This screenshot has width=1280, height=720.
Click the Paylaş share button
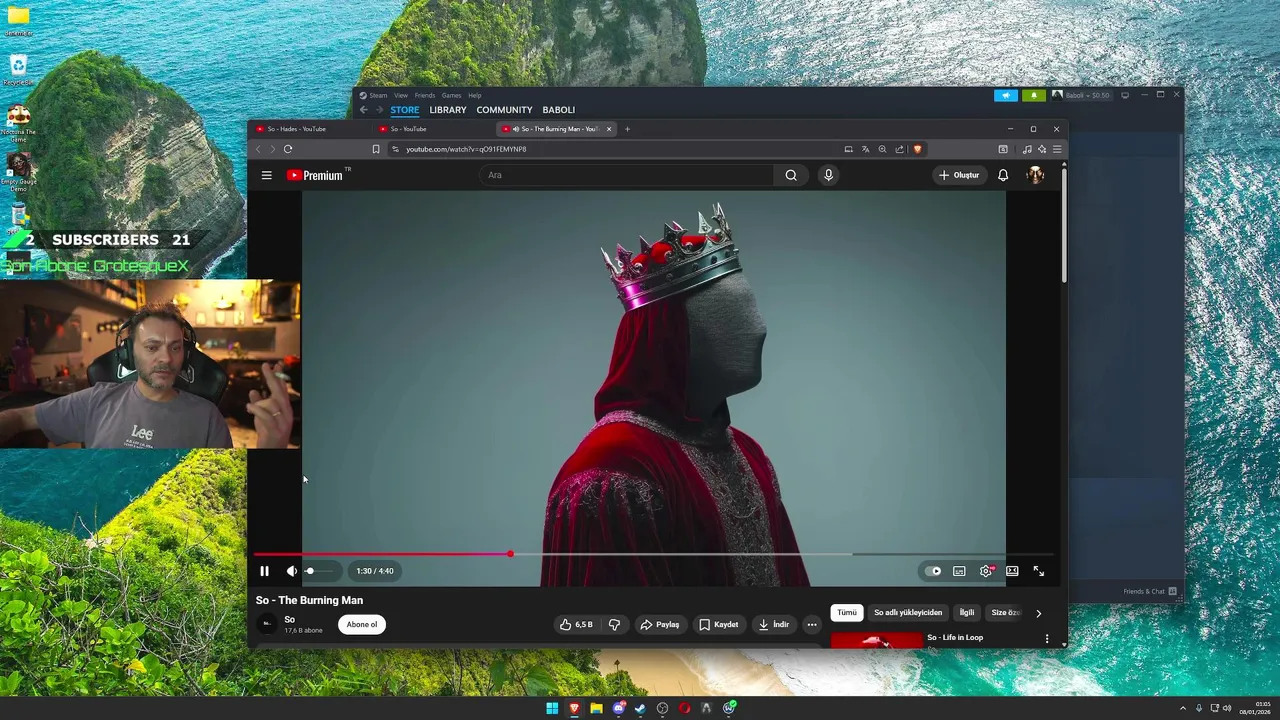[660, 624]
